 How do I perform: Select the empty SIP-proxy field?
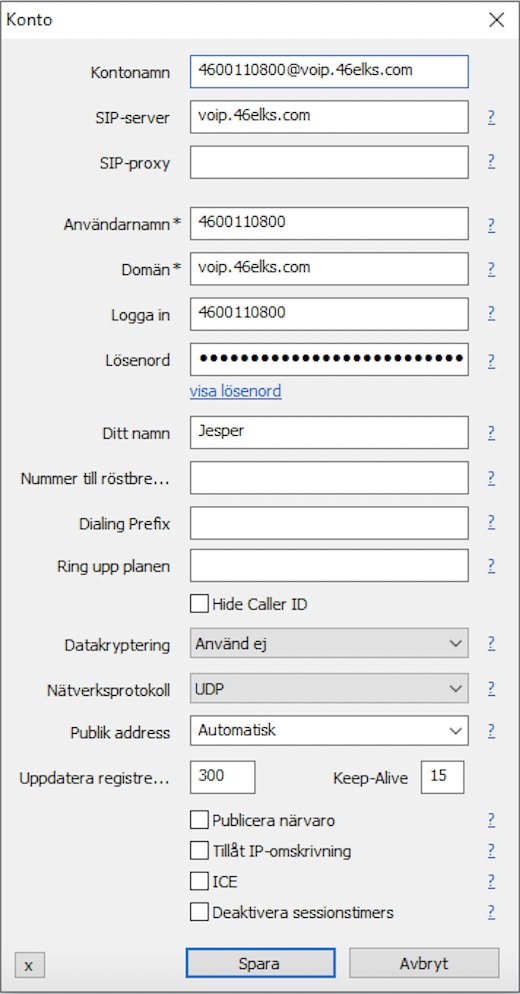coord(329,162)
